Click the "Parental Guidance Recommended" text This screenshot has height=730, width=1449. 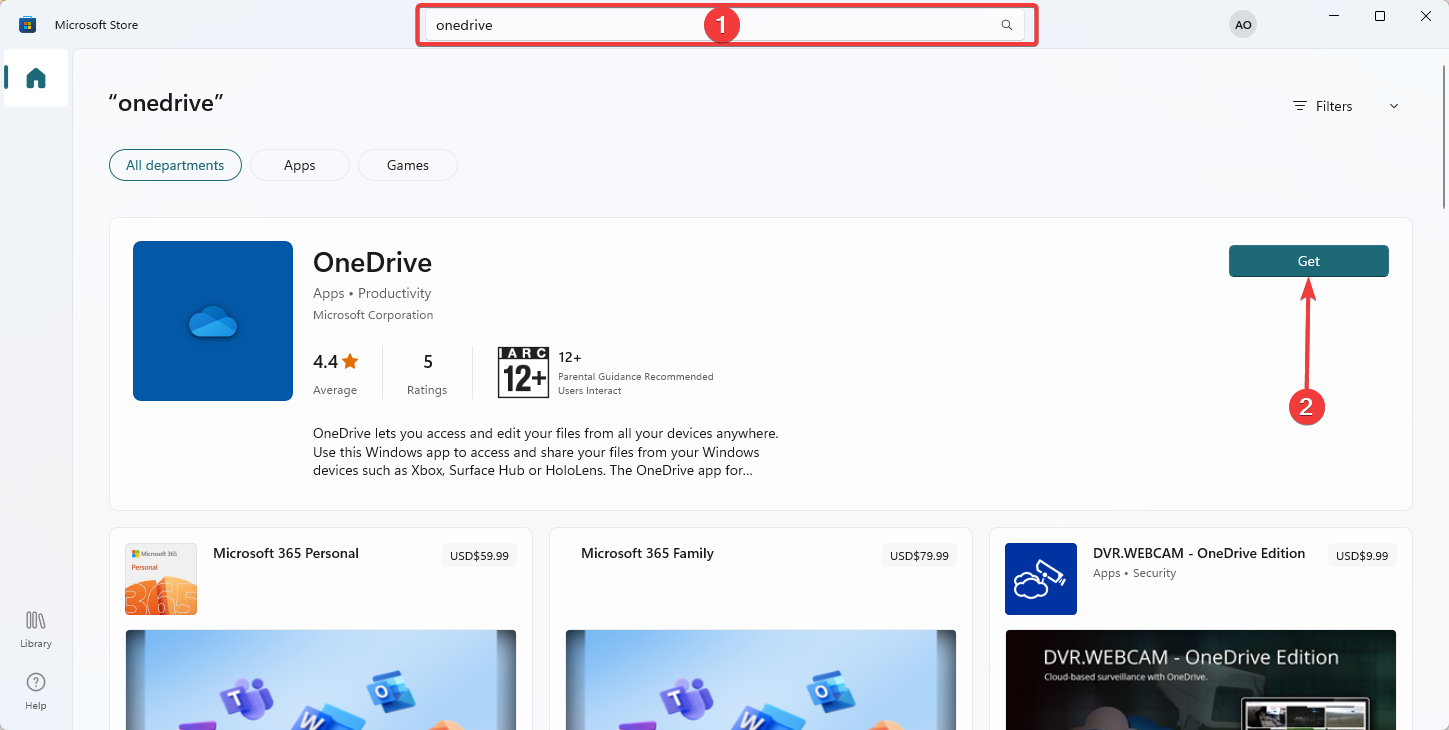pyautogui.click(x=636, y=377)
